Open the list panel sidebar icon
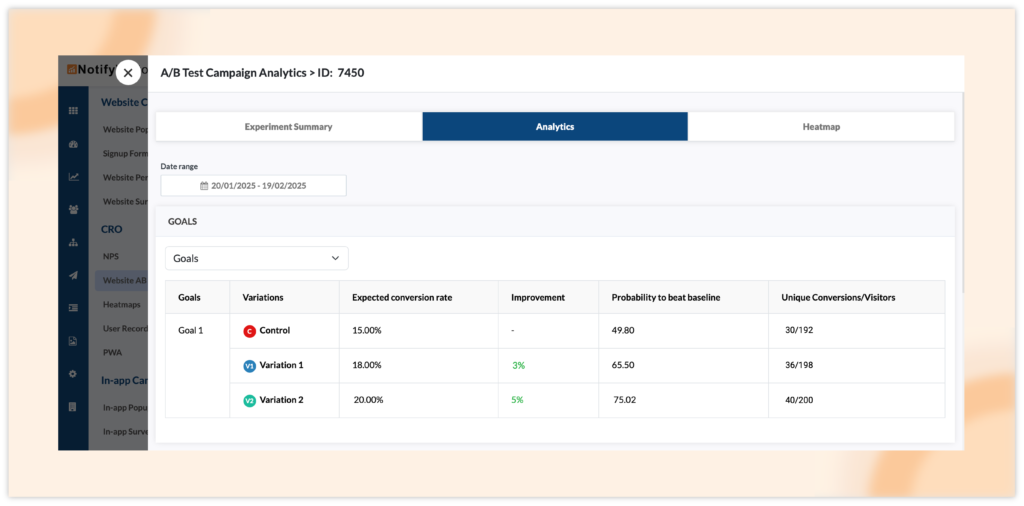 [73, 308]
